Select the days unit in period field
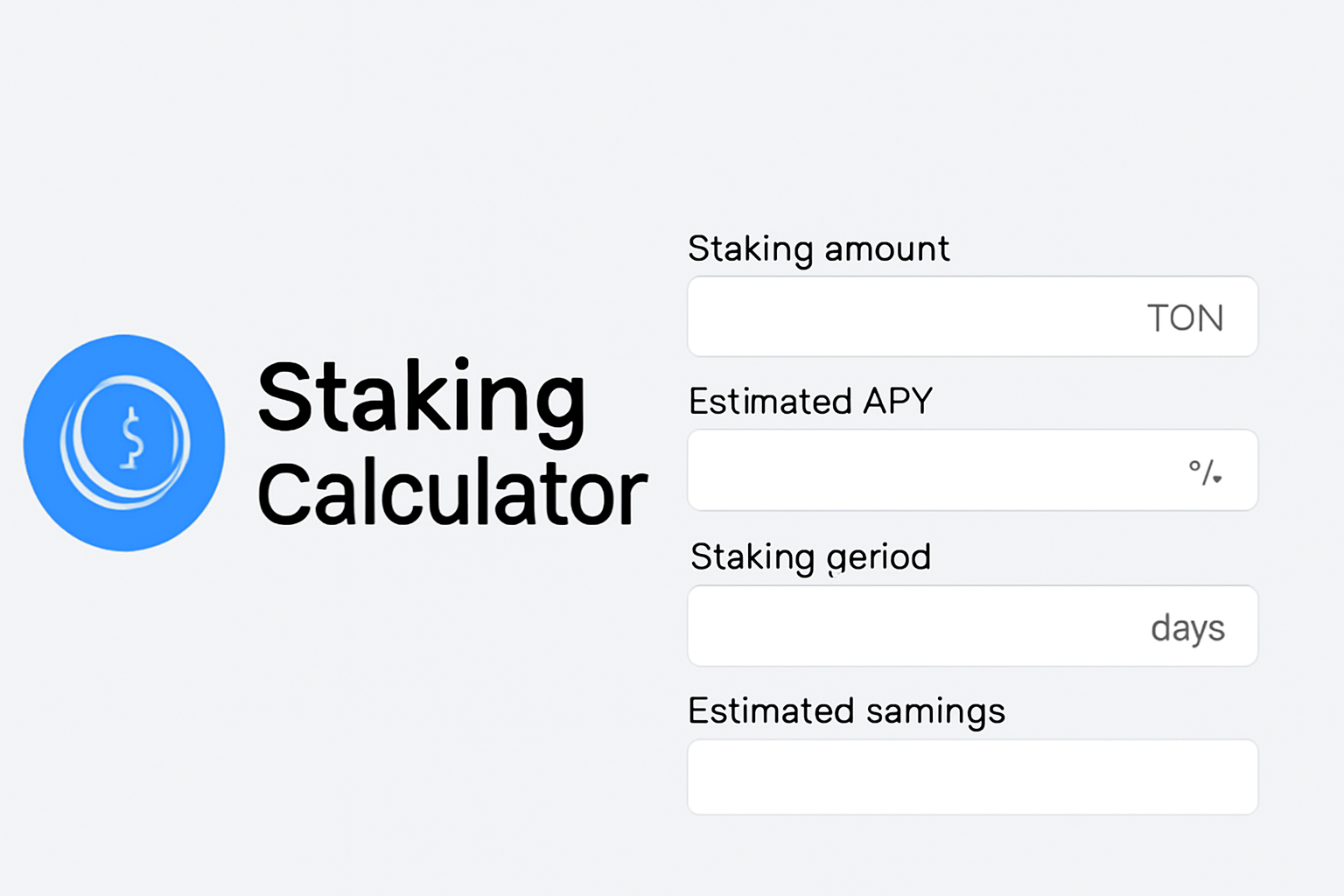This screenshot has width=1344, height=896. 1187,628
